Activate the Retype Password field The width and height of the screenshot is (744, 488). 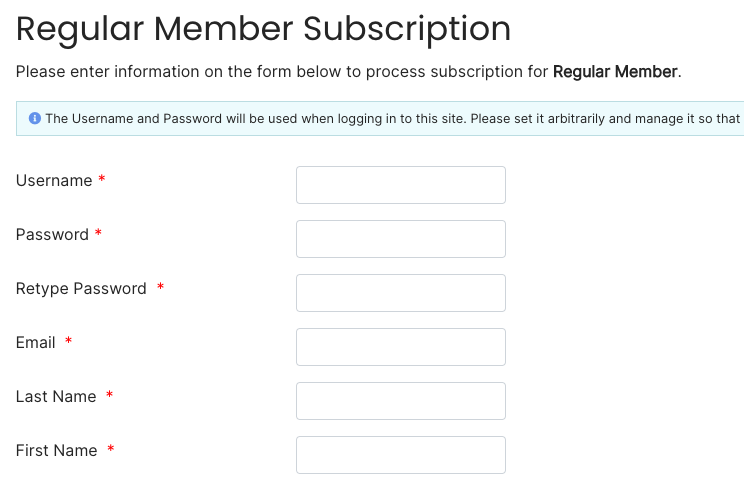(401, 293)
